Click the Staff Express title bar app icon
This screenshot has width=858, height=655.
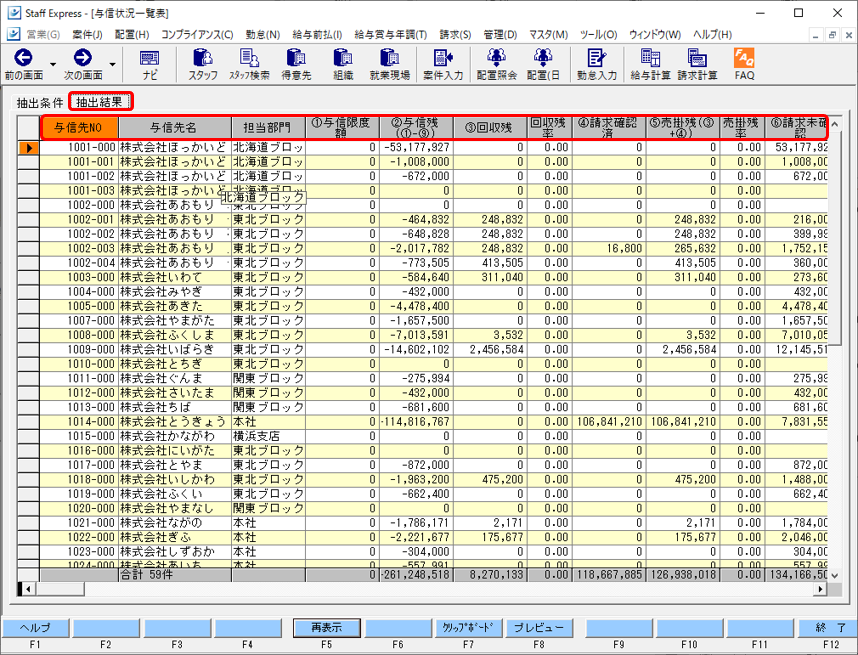pyautogui.click(x=14, y=13)
